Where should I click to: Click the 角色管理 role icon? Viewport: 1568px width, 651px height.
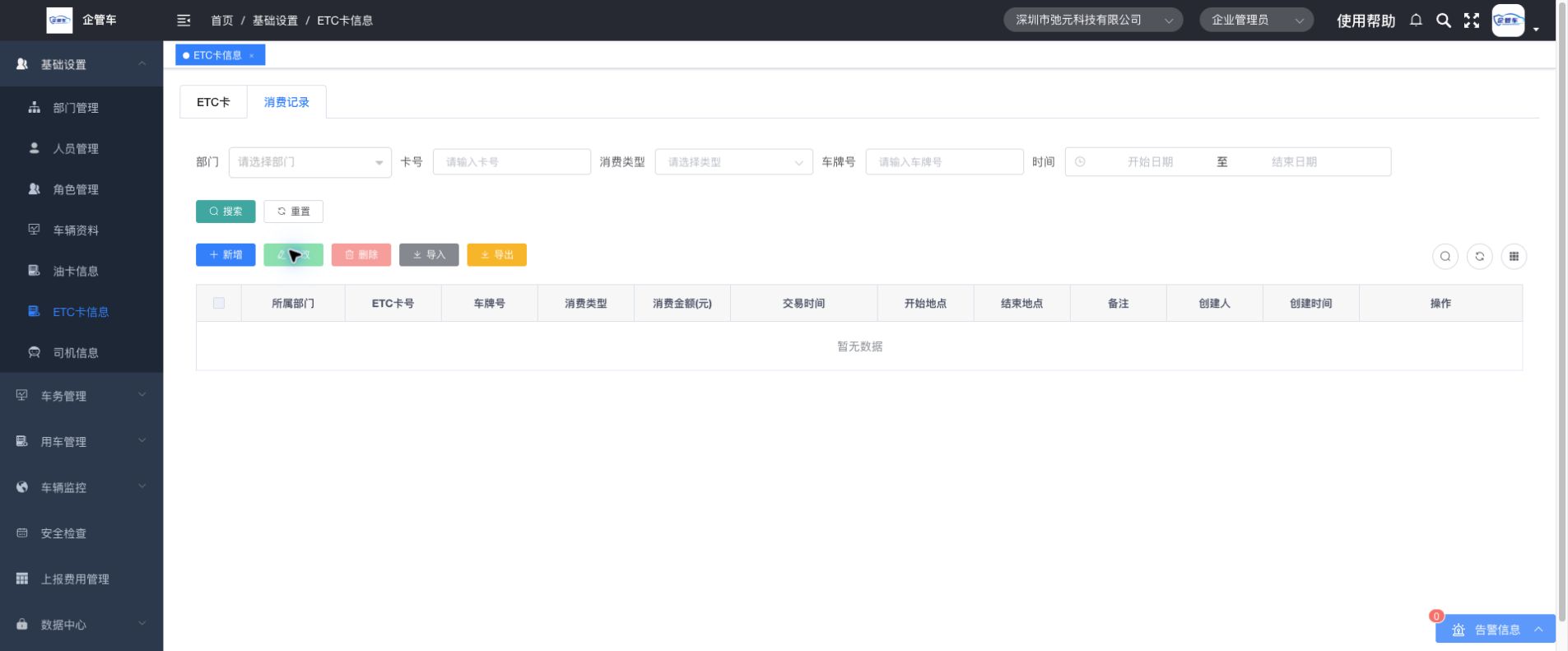point(35,188)
